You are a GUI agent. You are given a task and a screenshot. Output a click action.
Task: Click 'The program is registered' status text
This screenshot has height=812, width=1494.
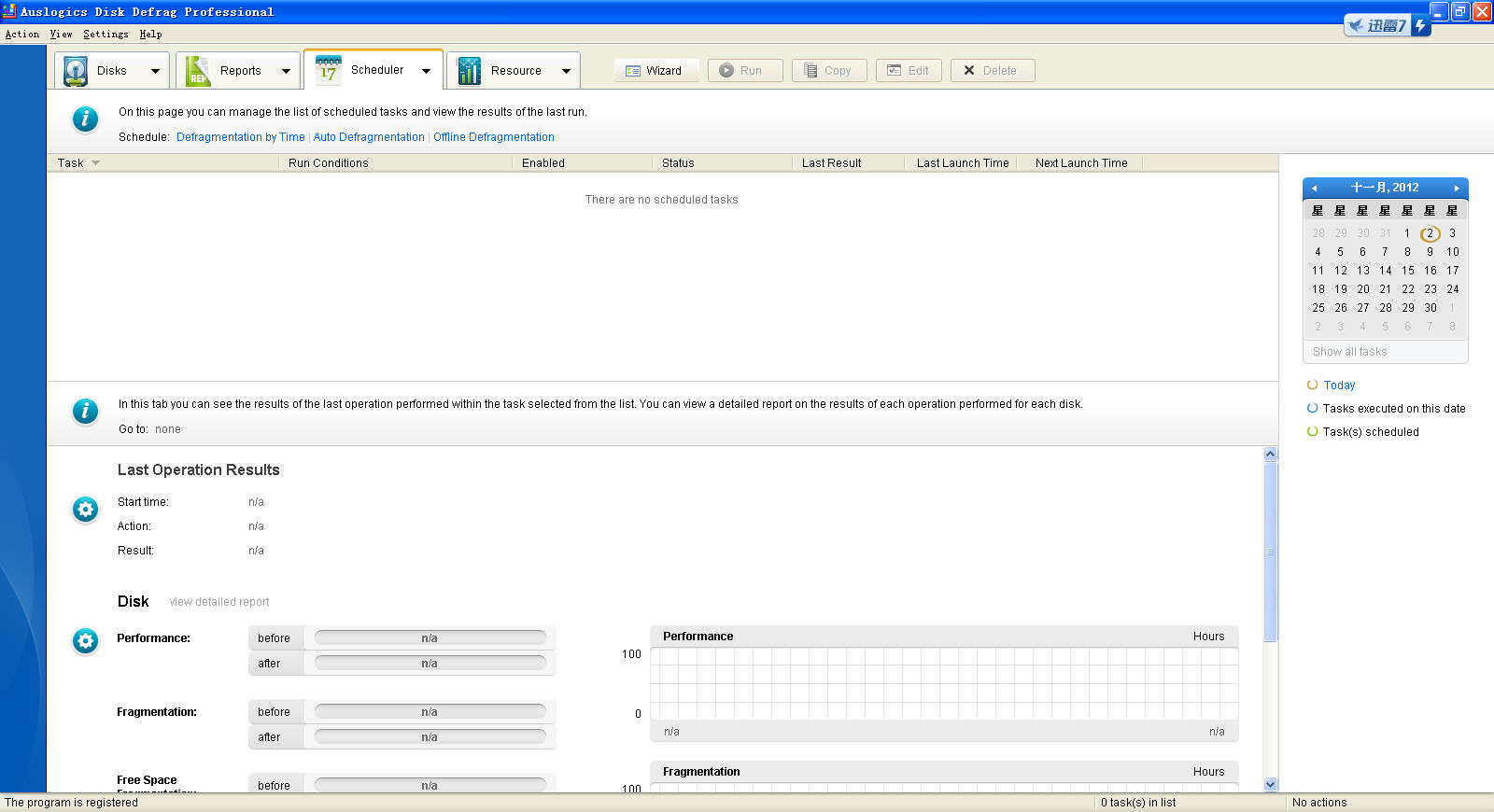coord(71,803)
